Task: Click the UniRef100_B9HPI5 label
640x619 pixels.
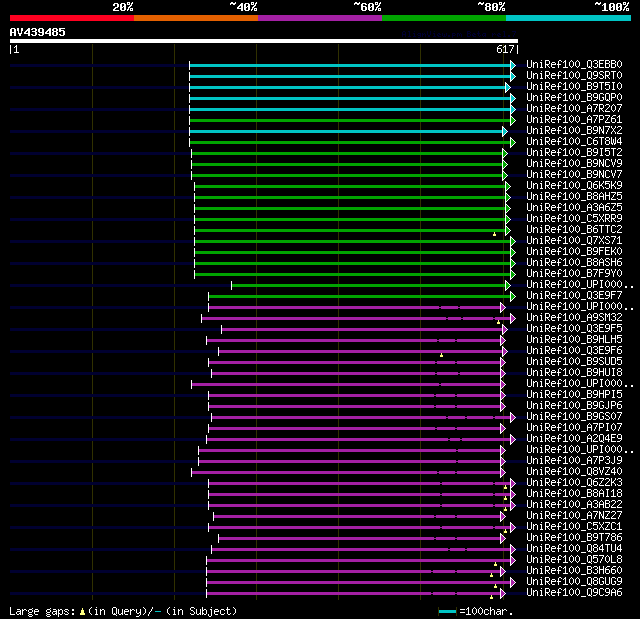Action: point(574,395)
